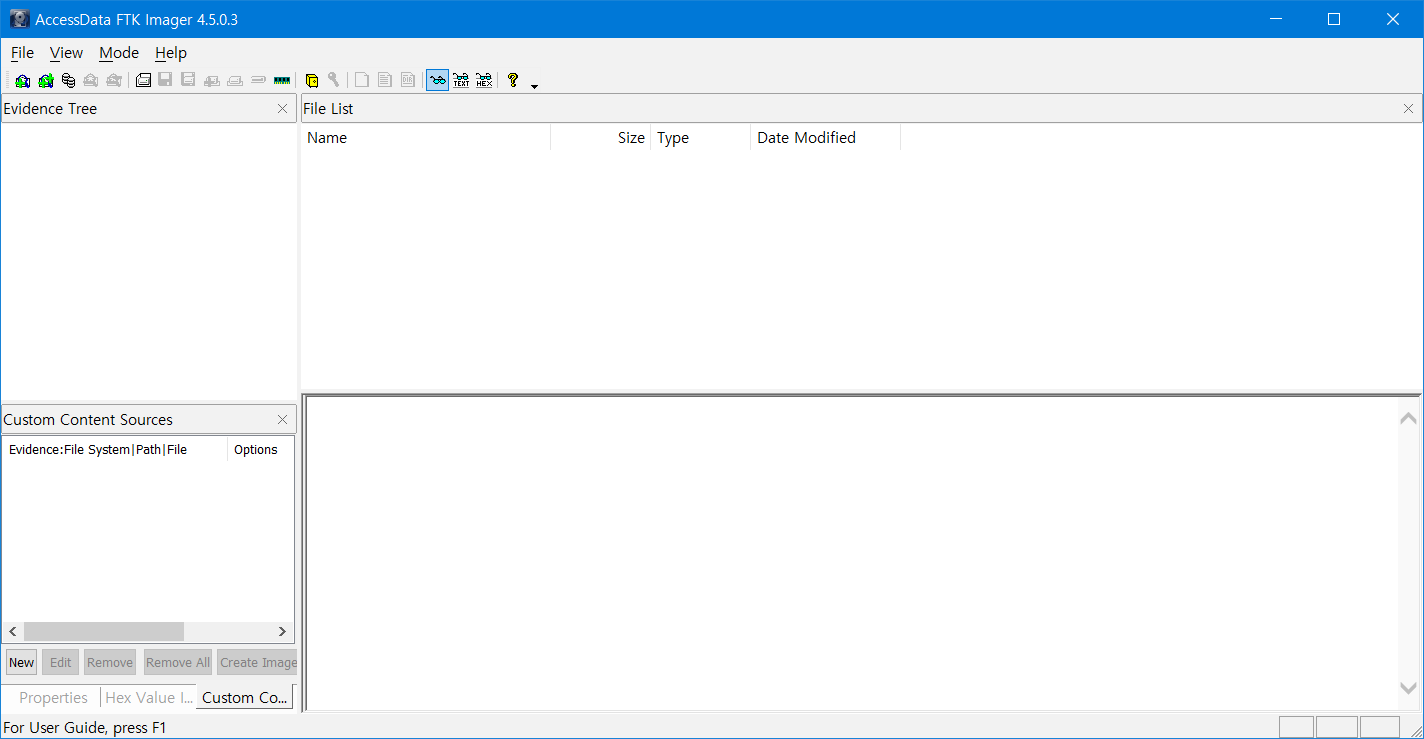Image resolution: width=1424 pixels, height=739 pixels.
Task: Click right arrow of Custom Content scrollbar
Action: coord(283,632)
